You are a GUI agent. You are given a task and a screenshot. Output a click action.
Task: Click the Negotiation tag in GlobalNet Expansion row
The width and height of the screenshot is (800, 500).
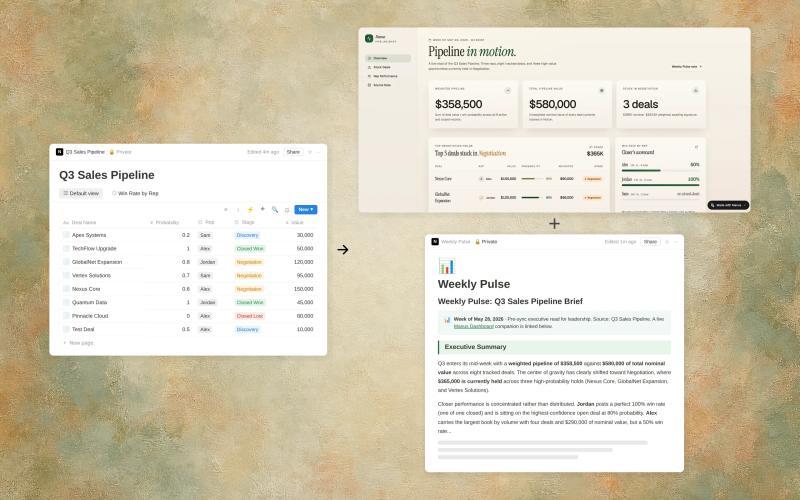(x=249, y=262)
